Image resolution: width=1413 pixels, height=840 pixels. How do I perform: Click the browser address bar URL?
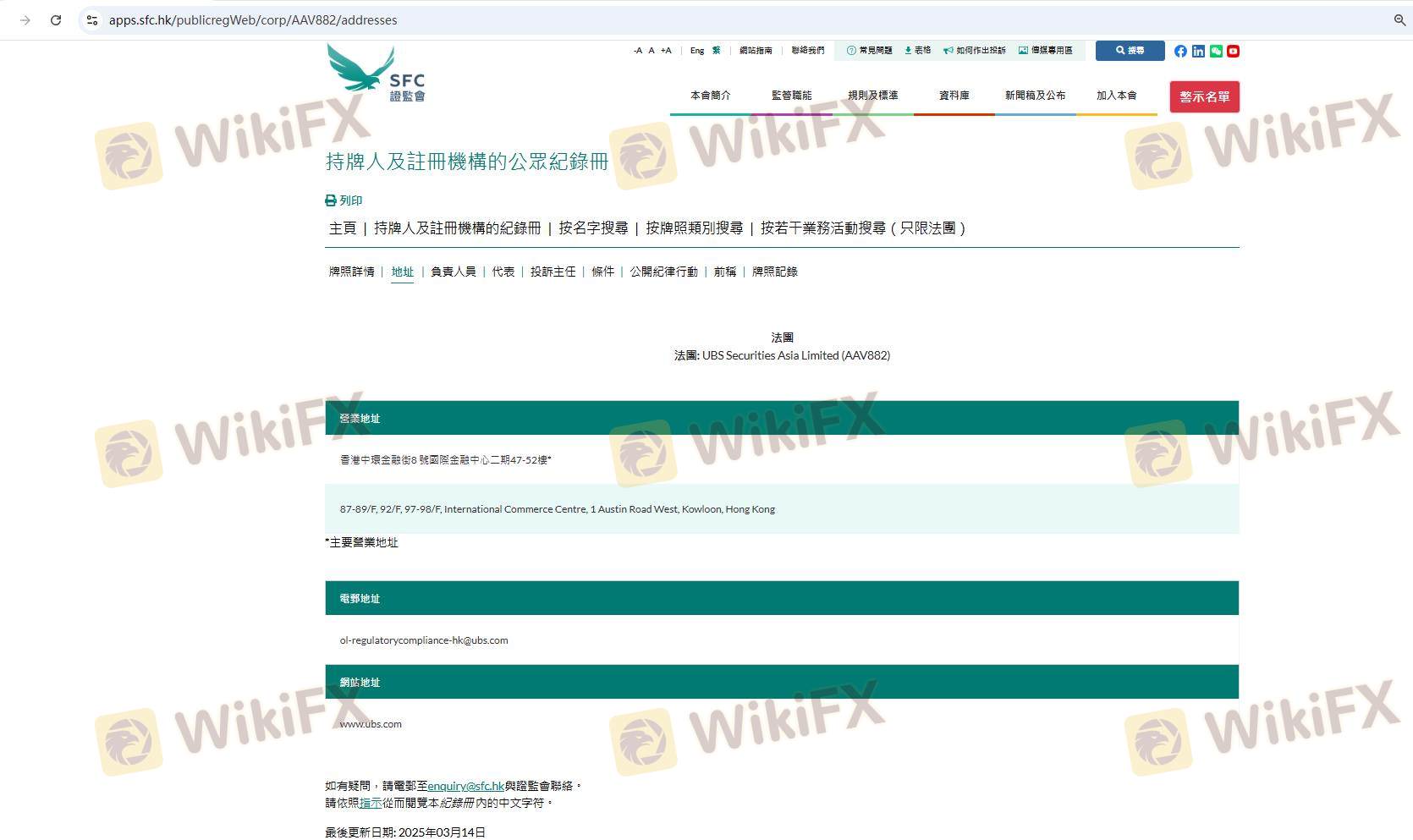point(253,20)
